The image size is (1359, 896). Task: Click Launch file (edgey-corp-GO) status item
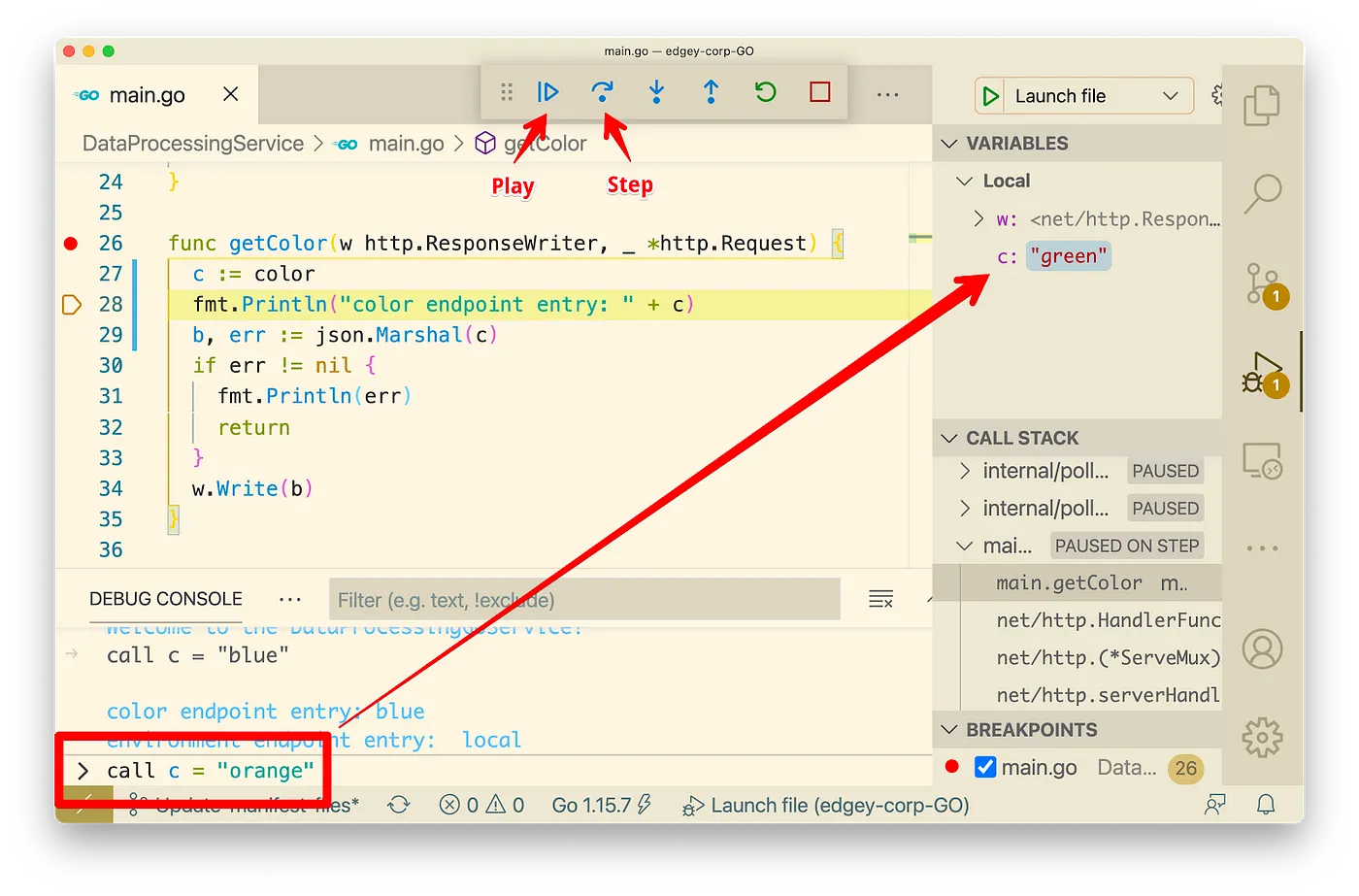coord(826,805)
